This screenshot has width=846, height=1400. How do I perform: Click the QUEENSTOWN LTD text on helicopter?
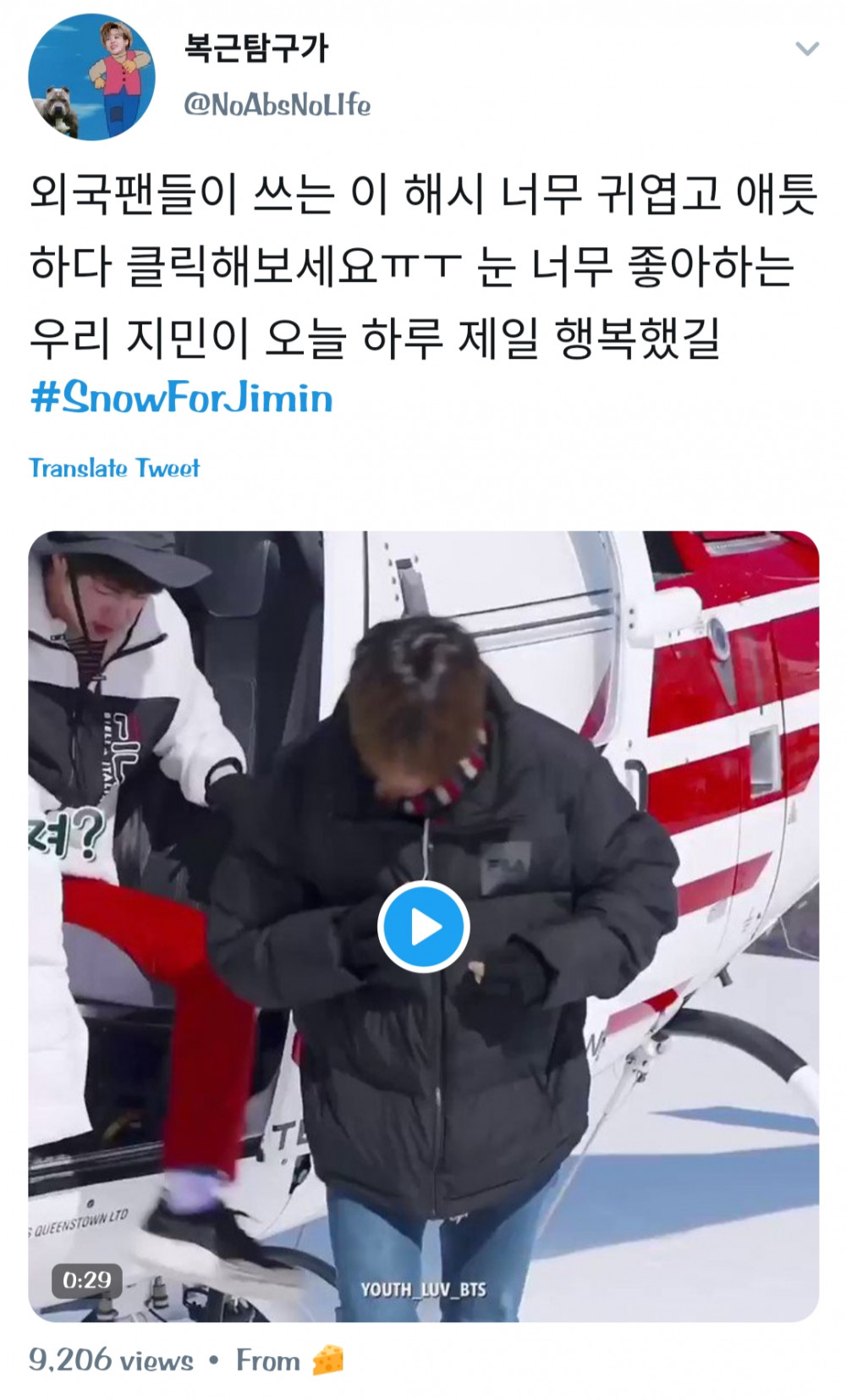(81, 1223)
